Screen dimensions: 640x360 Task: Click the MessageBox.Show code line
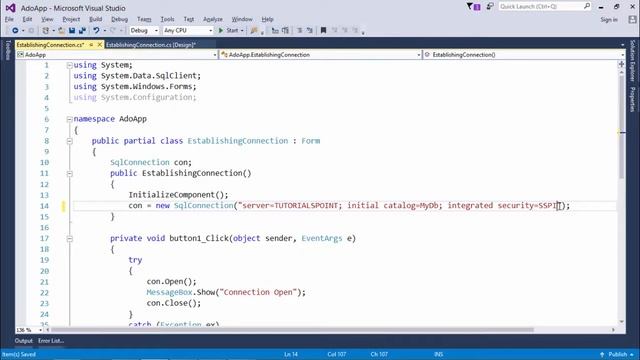(x=226, y=292)
